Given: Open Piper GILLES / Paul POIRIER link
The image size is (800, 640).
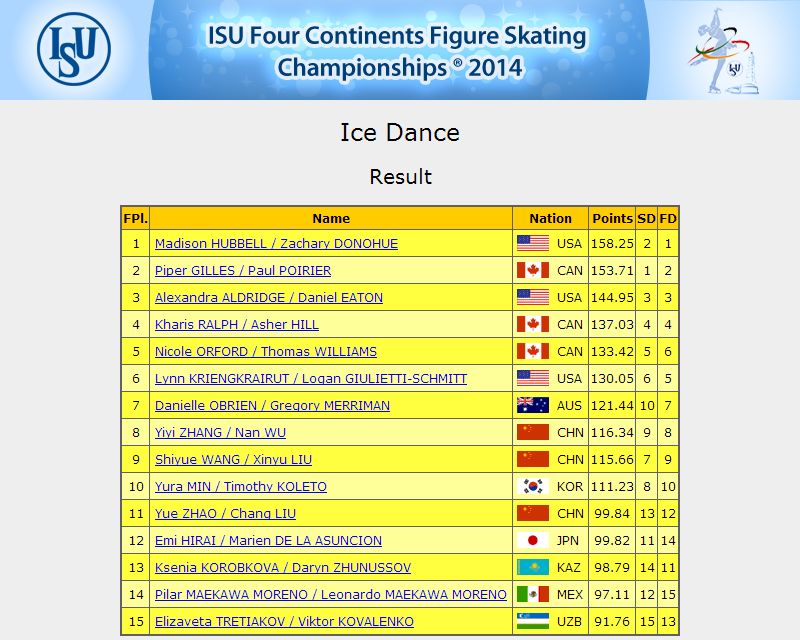Looking at the screenshot, I should 243,270.
